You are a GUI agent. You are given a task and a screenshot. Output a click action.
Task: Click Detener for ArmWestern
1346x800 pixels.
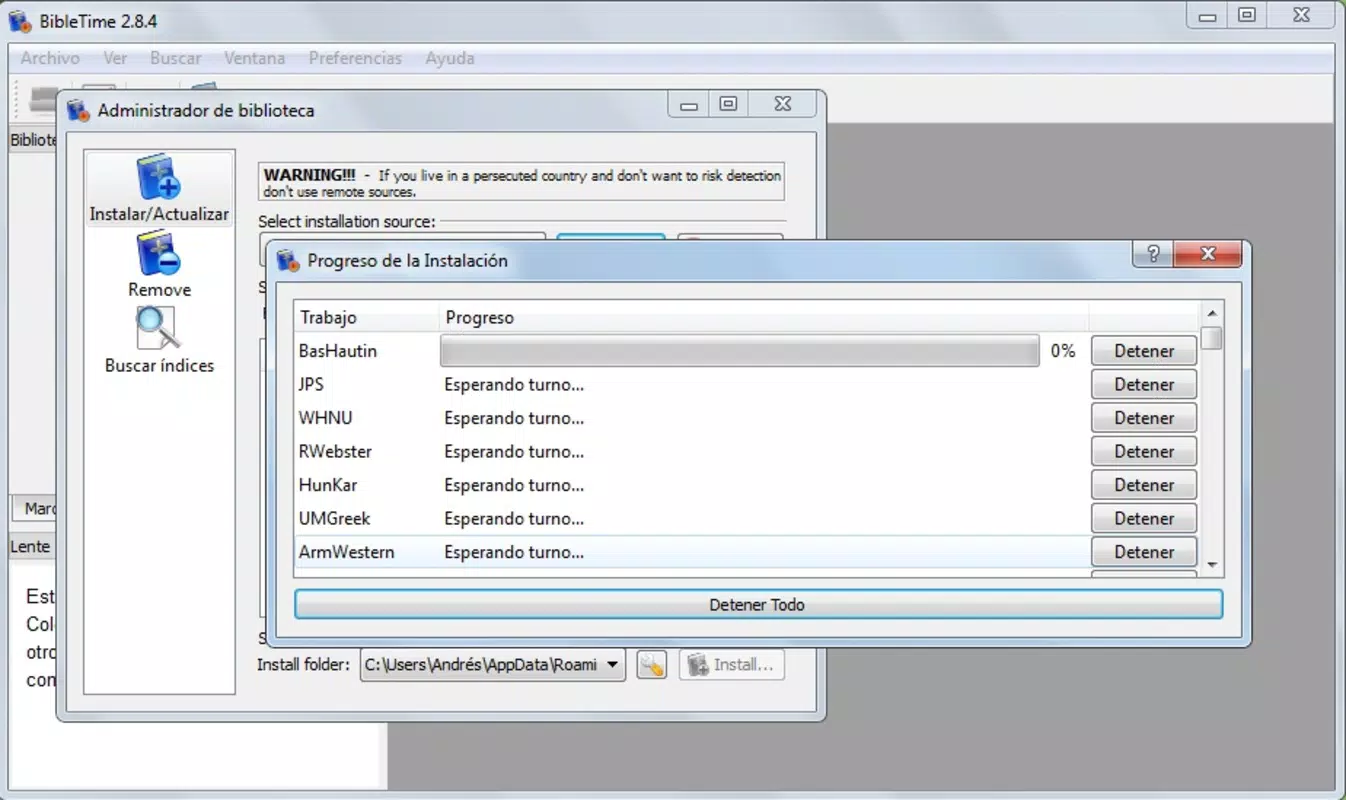1144,552
